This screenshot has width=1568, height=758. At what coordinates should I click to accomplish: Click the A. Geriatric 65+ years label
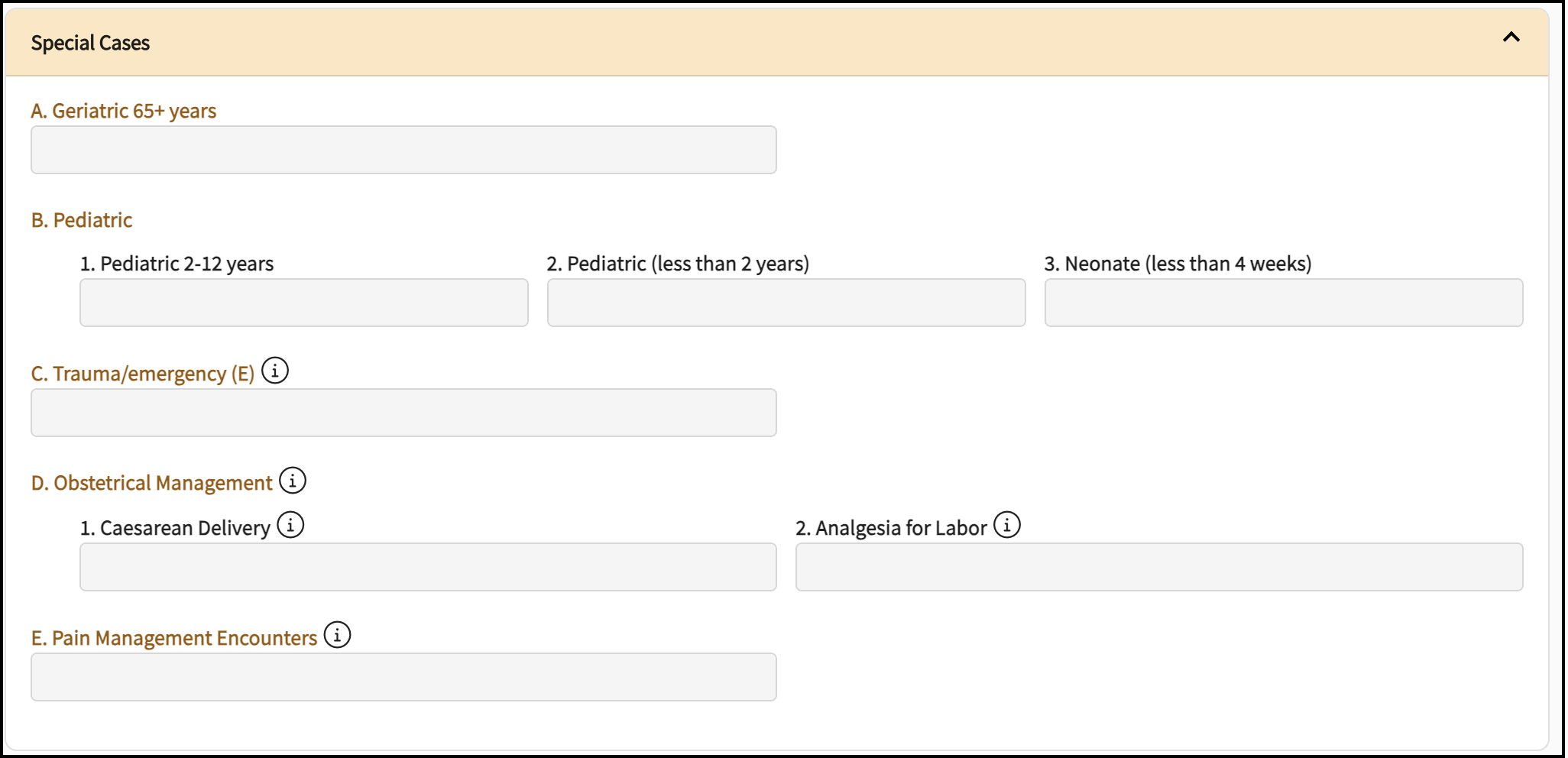tap(124, 112)
